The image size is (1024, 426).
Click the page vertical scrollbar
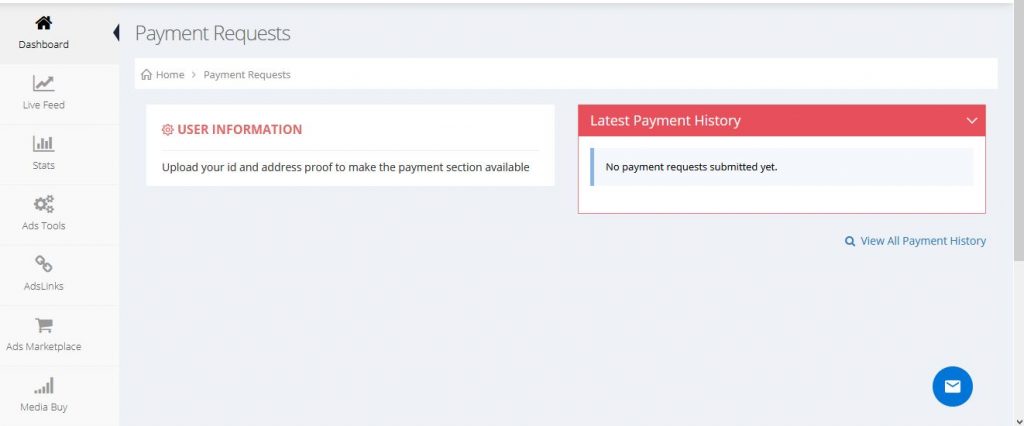[x=1018, y=131]
